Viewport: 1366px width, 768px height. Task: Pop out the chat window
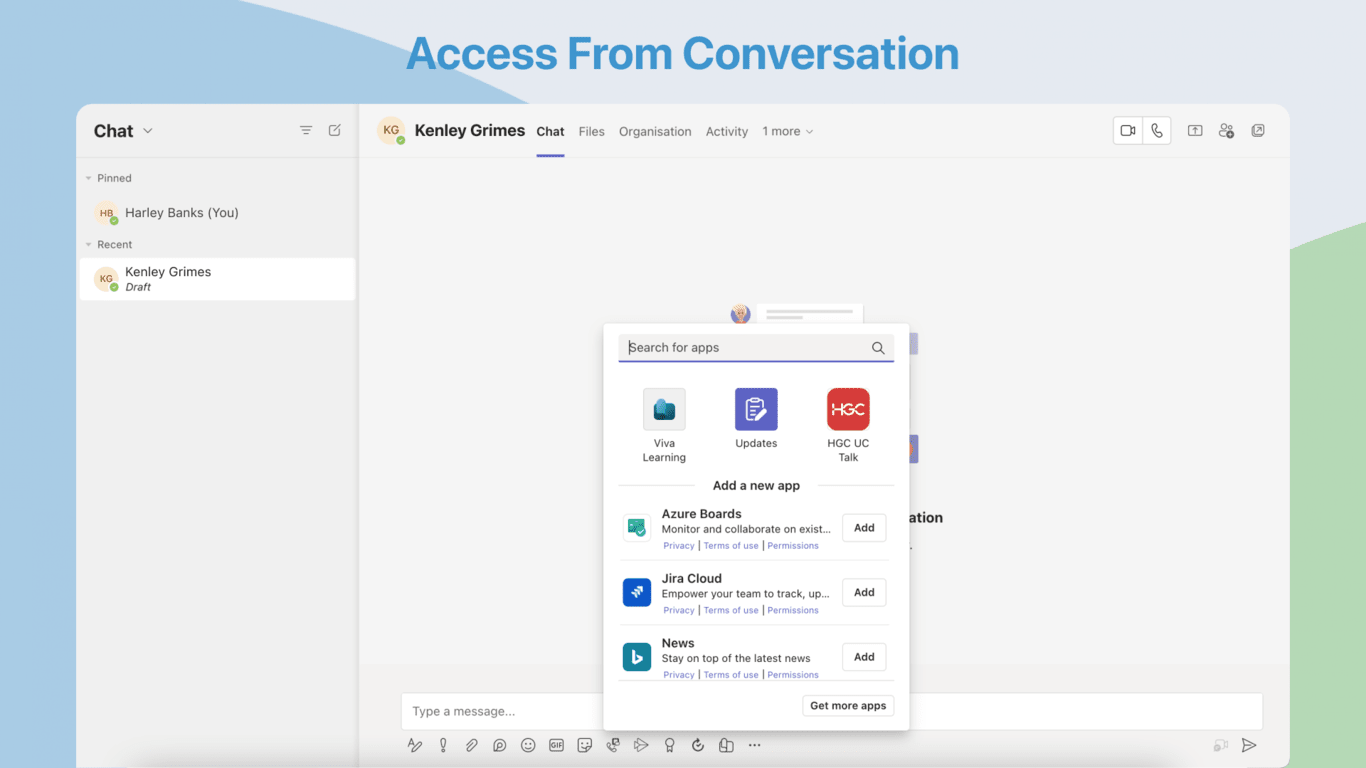click(x=1258, y=131)
